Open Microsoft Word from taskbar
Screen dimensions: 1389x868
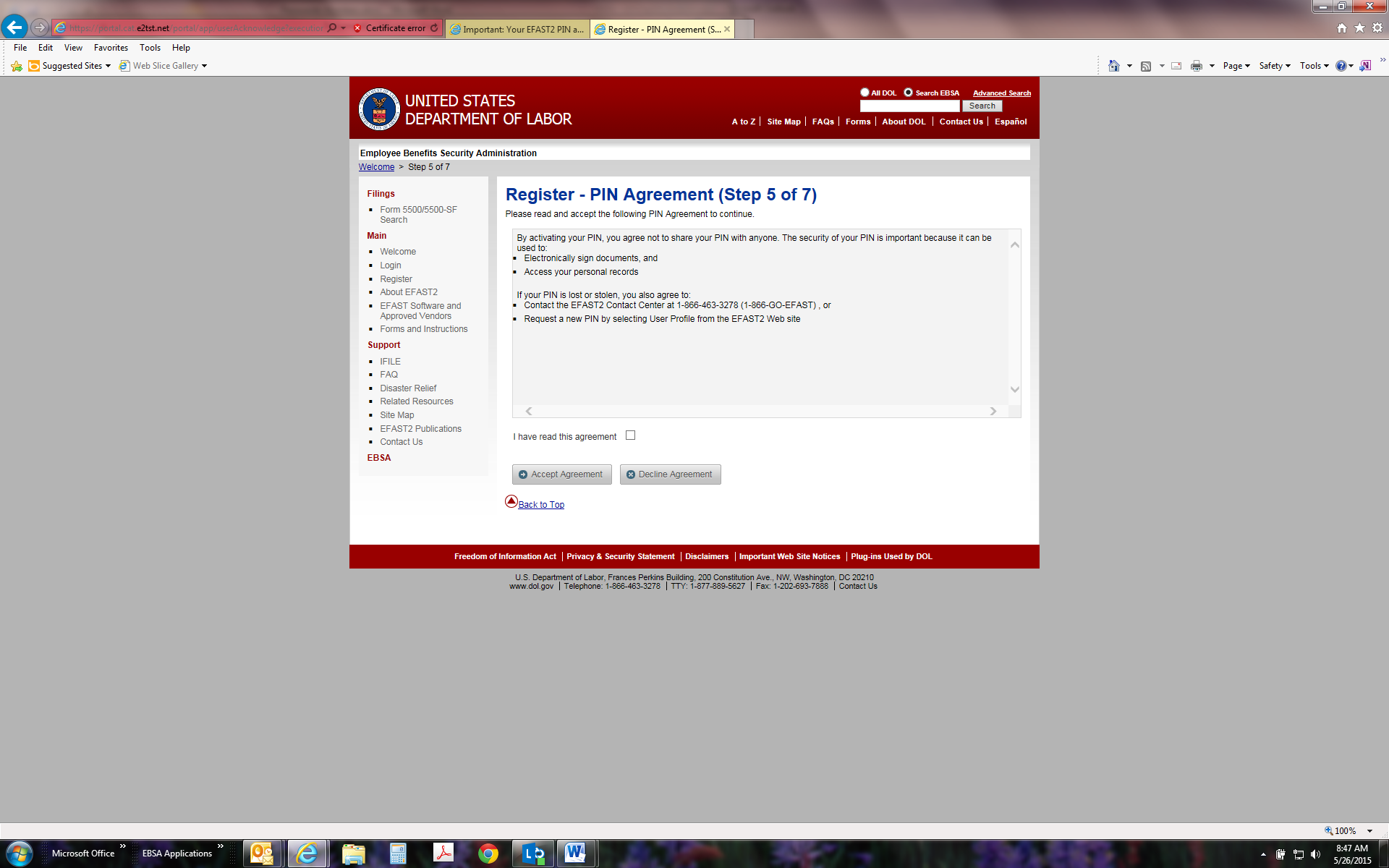pos(575,854)
